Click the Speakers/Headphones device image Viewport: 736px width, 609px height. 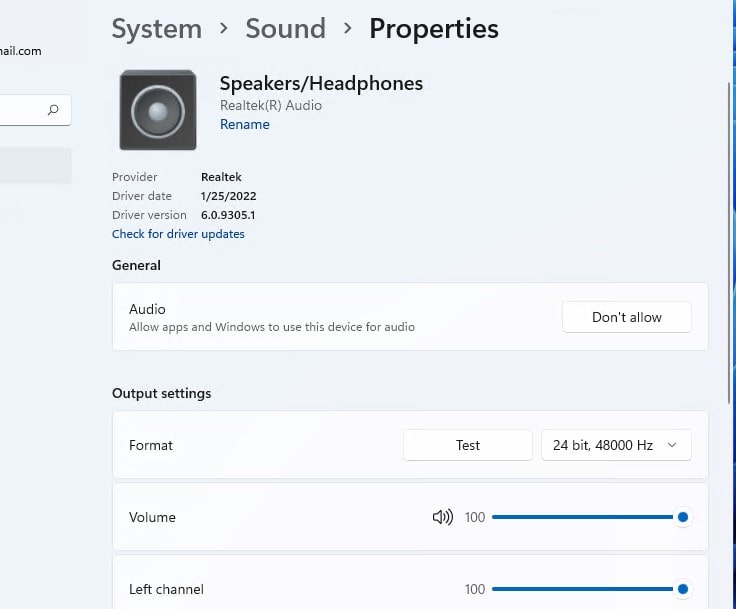[x=158, y=110]
